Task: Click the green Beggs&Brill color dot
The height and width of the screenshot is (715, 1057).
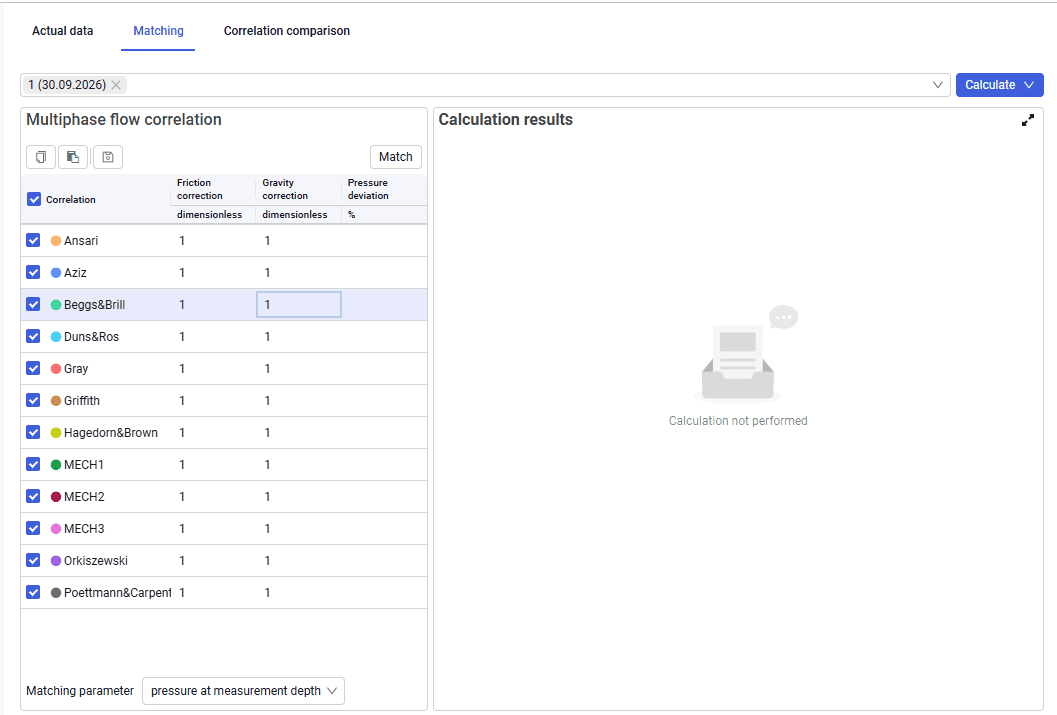Action: click(56, 305)
